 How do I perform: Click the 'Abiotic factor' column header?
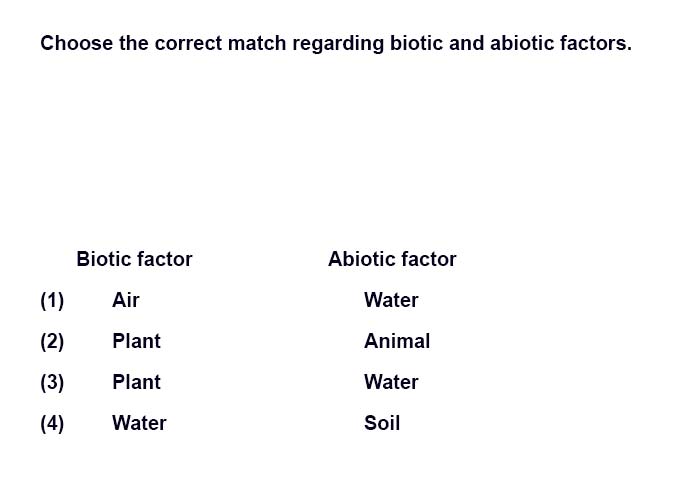[x=392, y=259]
